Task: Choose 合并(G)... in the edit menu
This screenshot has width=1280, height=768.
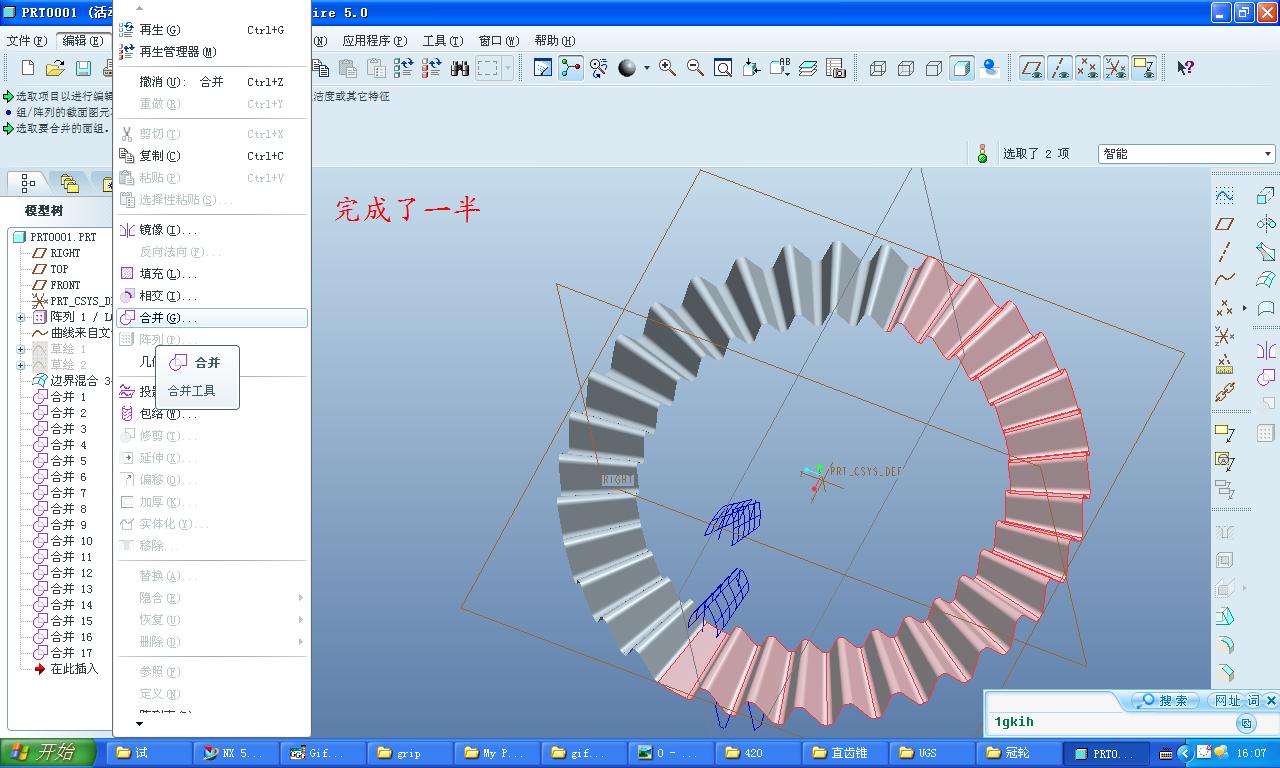Action: coord(212,318)
